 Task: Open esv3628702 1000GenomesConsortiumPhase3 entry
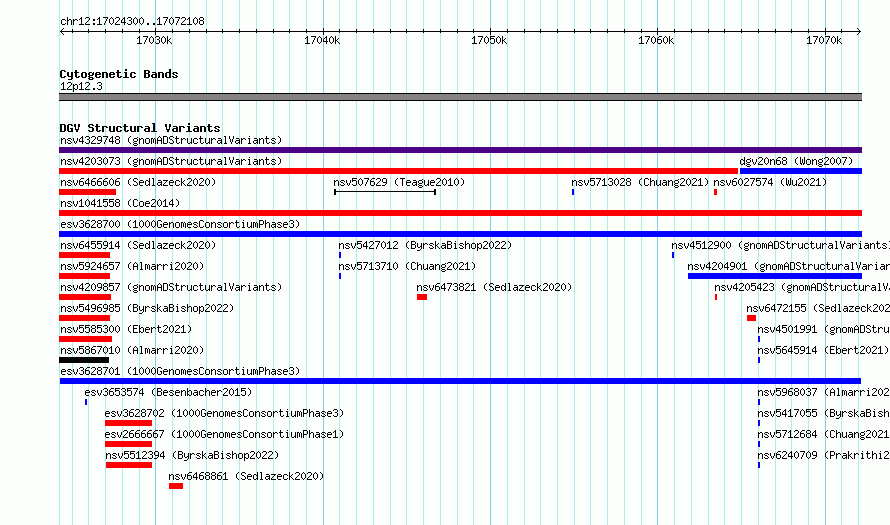[224, 413]
